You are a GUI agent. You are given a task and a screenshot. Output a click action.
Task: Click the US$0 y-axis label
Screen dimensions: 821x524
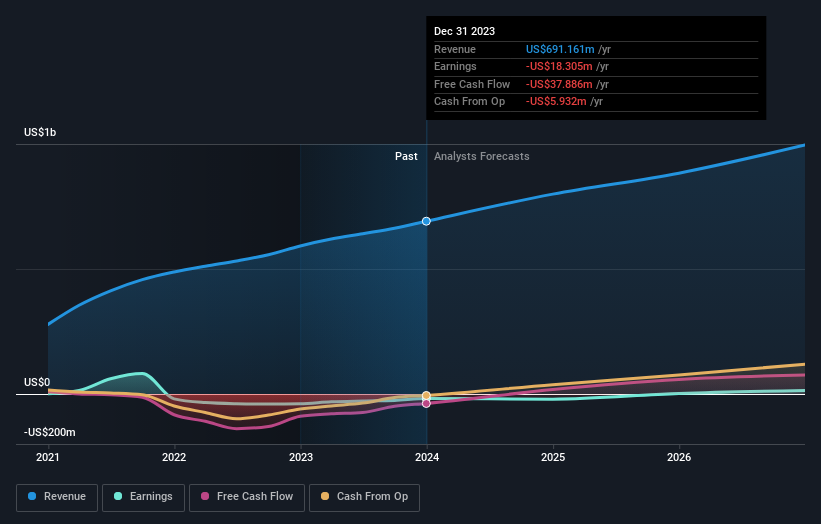[37, 383]
